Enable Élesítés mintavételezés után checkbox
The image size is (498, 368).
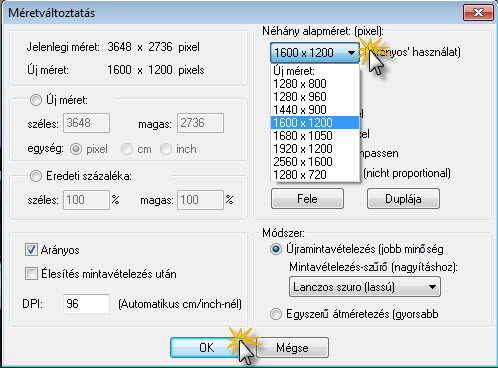tap(31, 274)
